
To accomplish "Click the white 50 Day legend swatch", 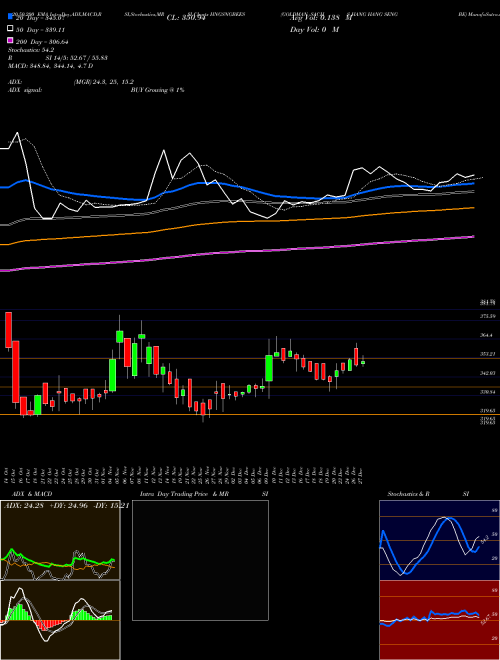I will (x=10, y=28).
